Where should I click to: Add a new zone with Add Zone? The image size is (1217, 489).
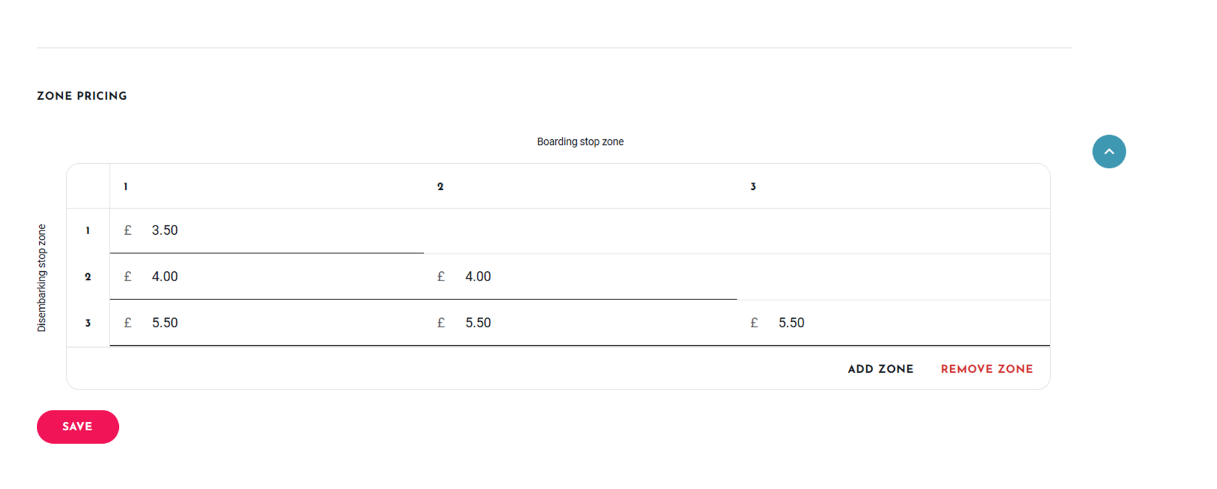(881, 369)
